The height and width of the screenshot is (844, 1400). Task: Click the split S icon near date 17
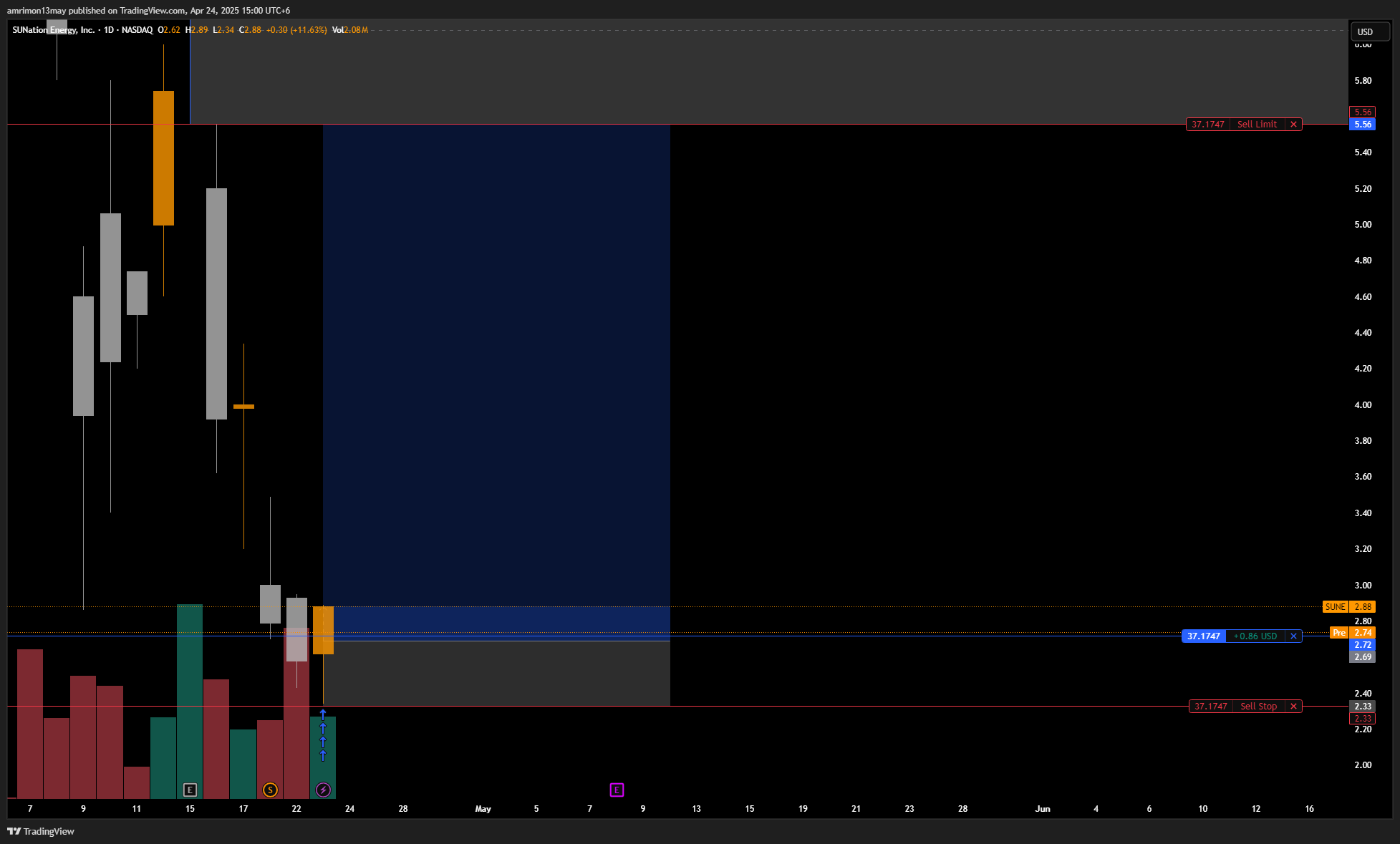pos(270,790)
